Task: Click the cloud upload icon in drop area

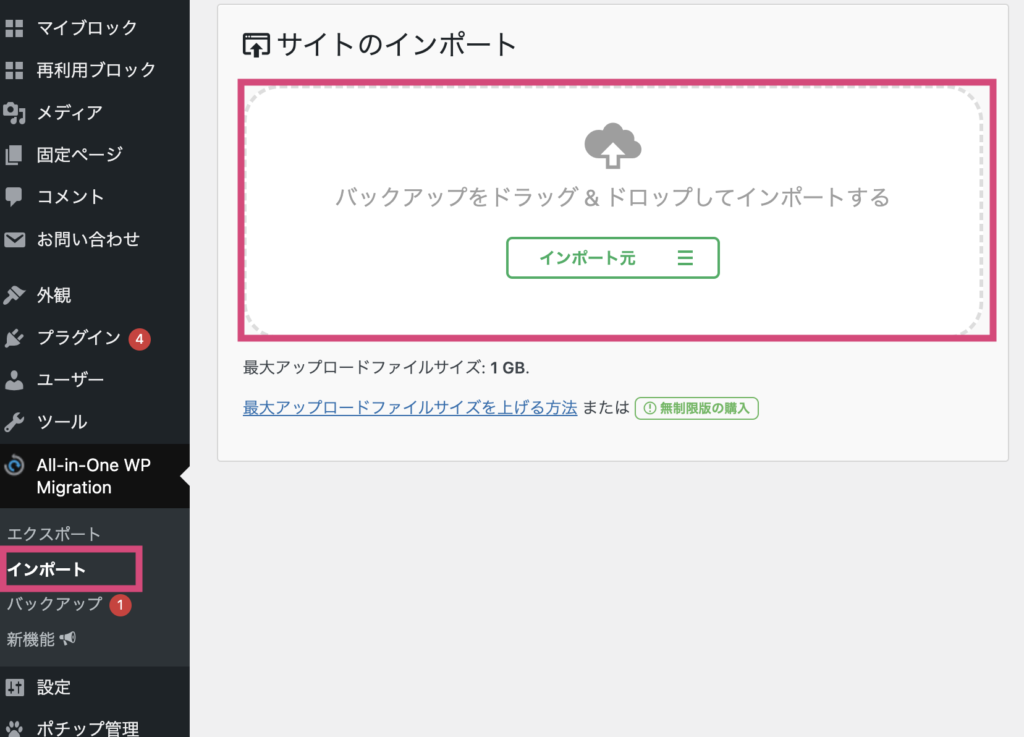Action: pos(613,145)
